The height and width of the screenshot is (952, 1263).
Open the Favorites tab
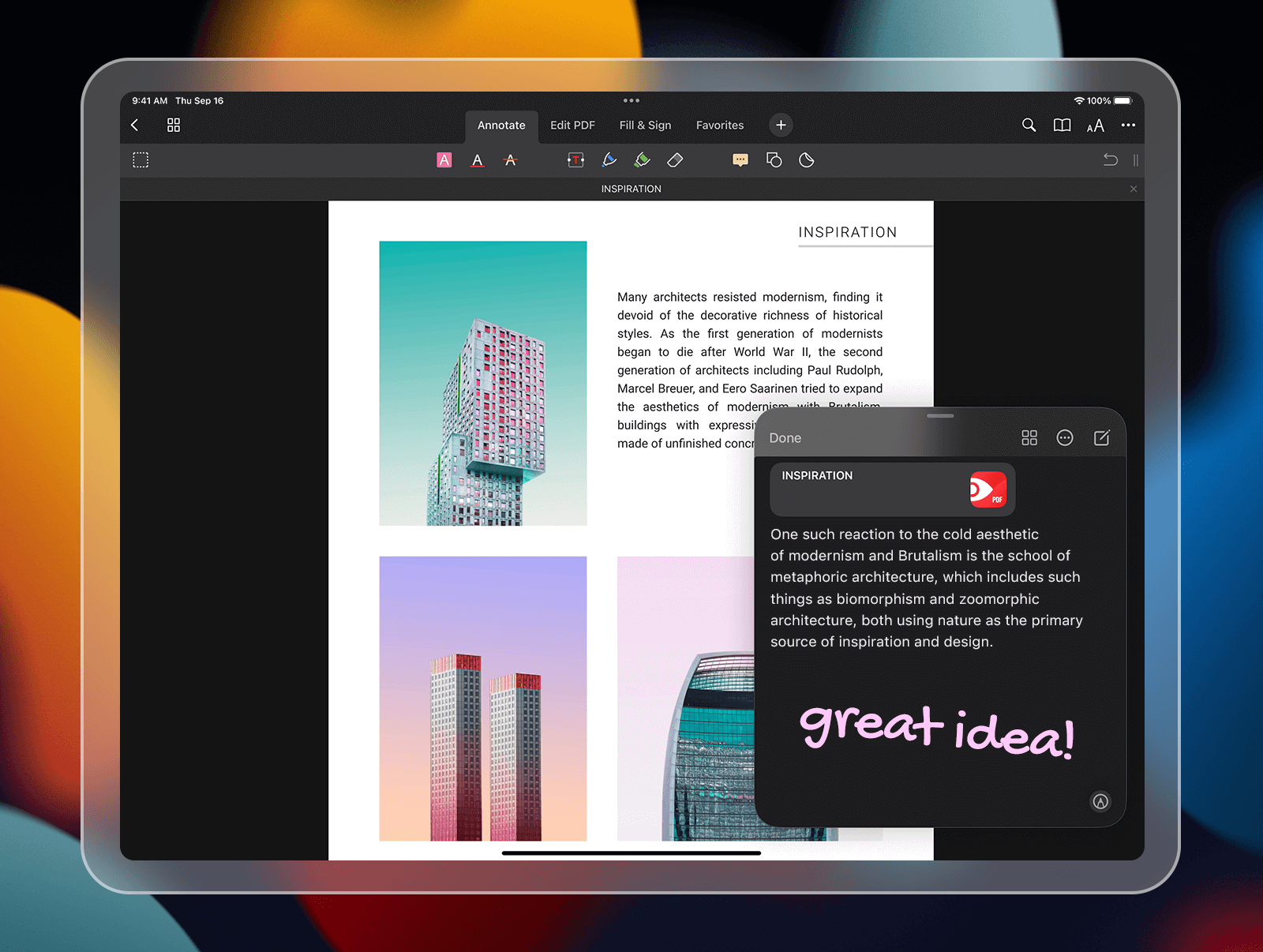click(720, 126)
